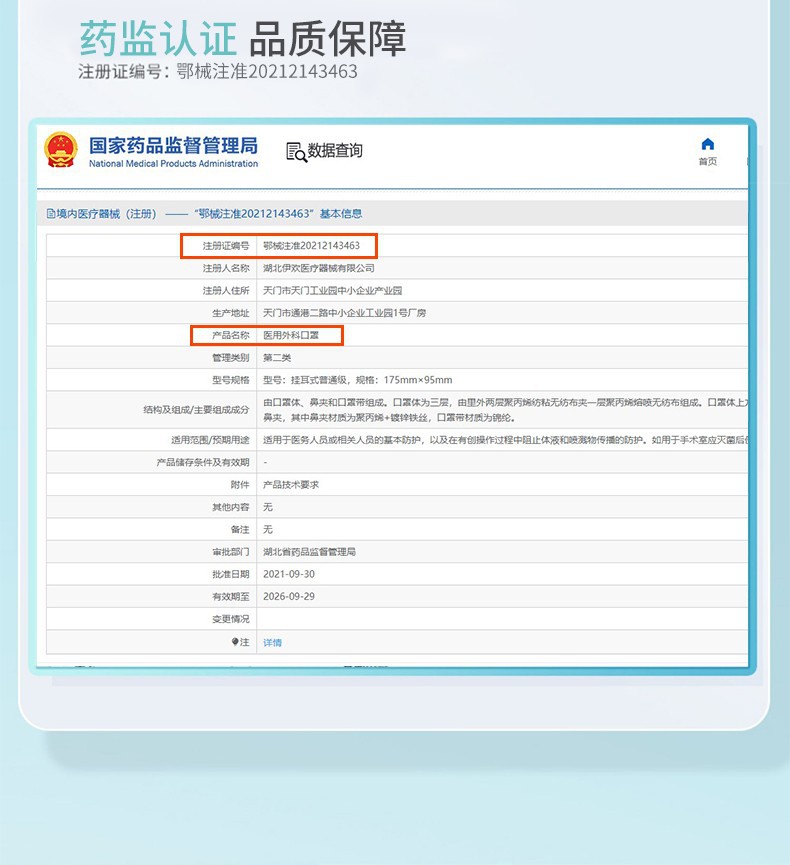Click the 有效期至 row label
The height and width of the screenshot is (865, 790).
pos(231,596)
